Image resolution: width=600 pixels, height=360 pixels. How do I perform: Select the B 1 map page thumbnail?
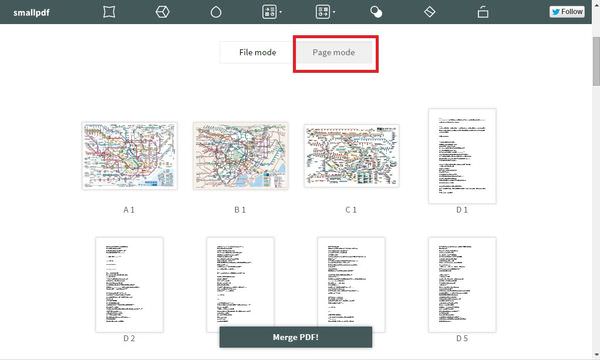click(x=240, y=156)
